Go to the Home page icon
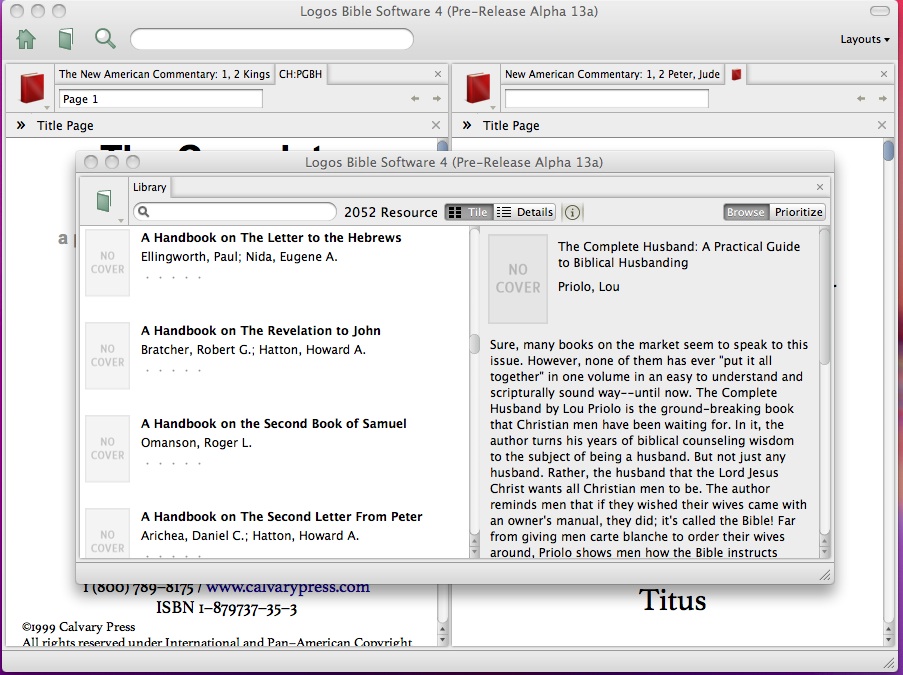 [26, 39]
